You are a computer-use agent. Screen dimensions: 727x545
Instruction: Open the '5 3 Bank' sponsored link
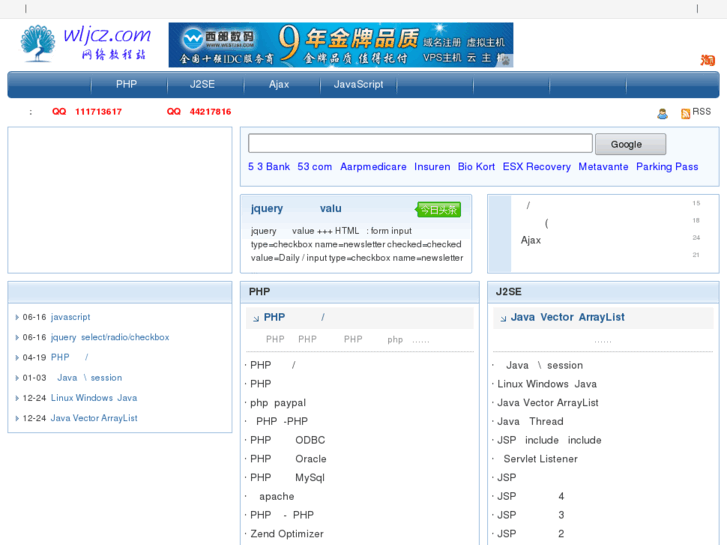point(269,167)
